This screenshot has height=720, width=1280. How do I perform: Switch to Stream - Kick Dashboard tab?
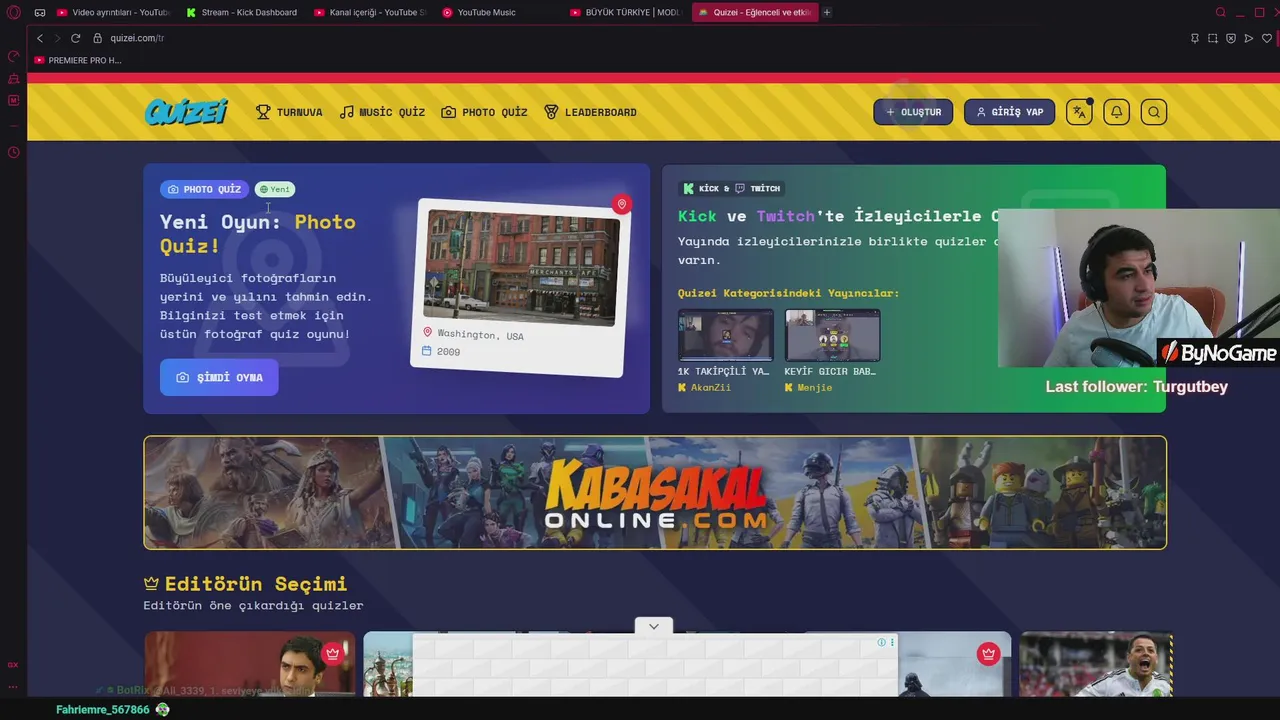click(242, 12)
